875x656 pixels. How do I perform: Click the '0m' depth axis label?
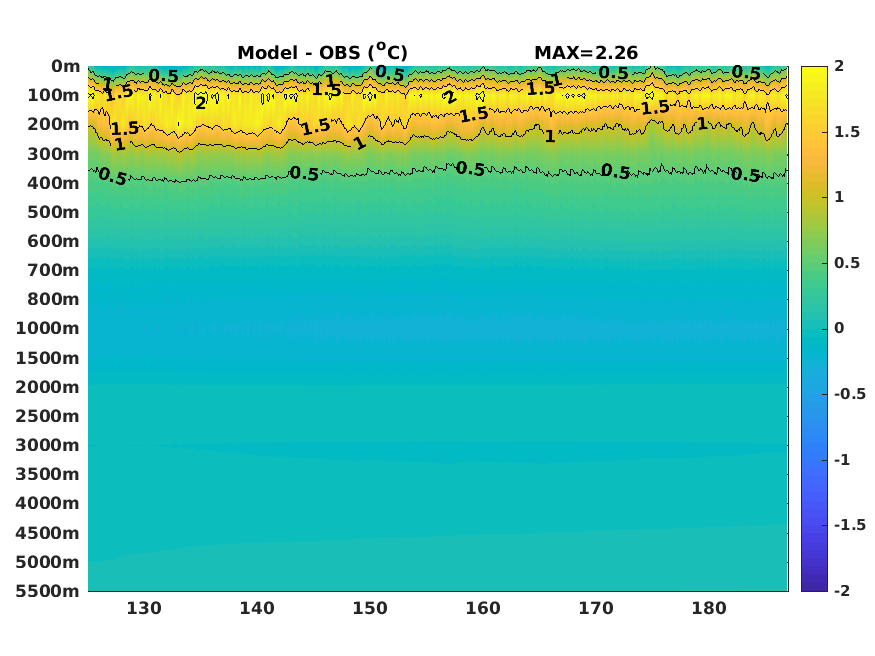coord(65,66)
